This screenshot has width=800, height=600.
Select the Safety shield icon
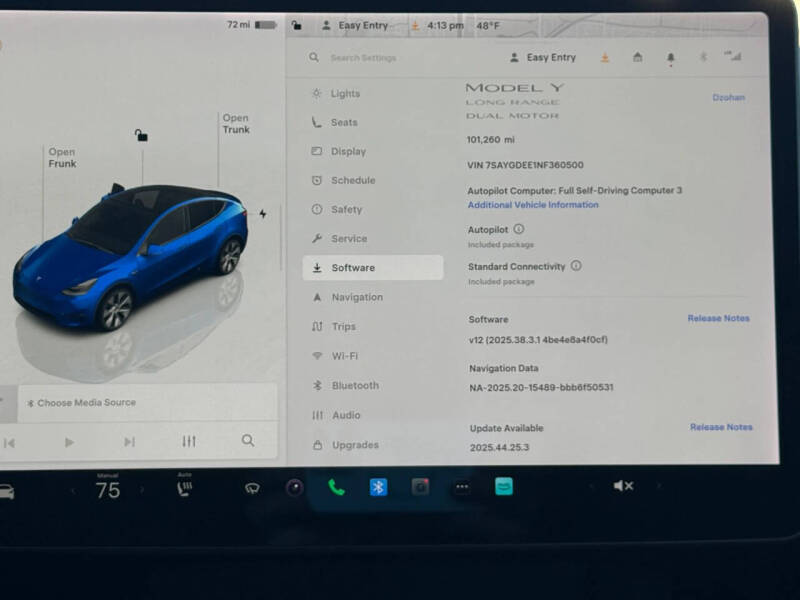[x=315, y=209]
